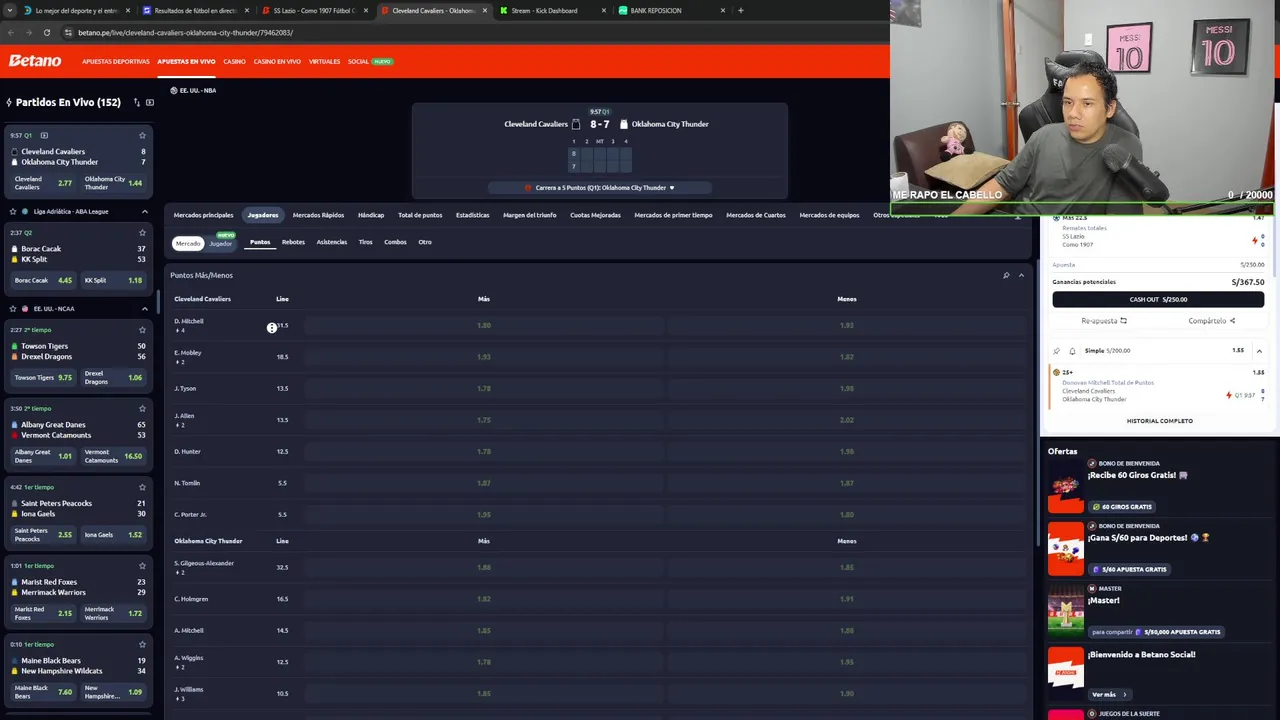Open the Apuestas Deportivas menu
1280x720 pixels.
[116, 61]
